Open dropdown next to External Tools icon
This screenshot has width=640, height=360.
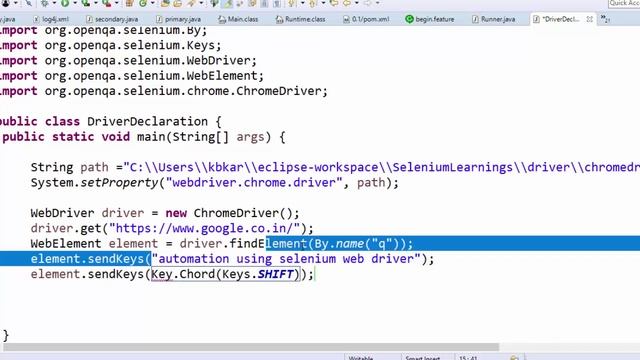pyautogui.click(x=116, y=3)
